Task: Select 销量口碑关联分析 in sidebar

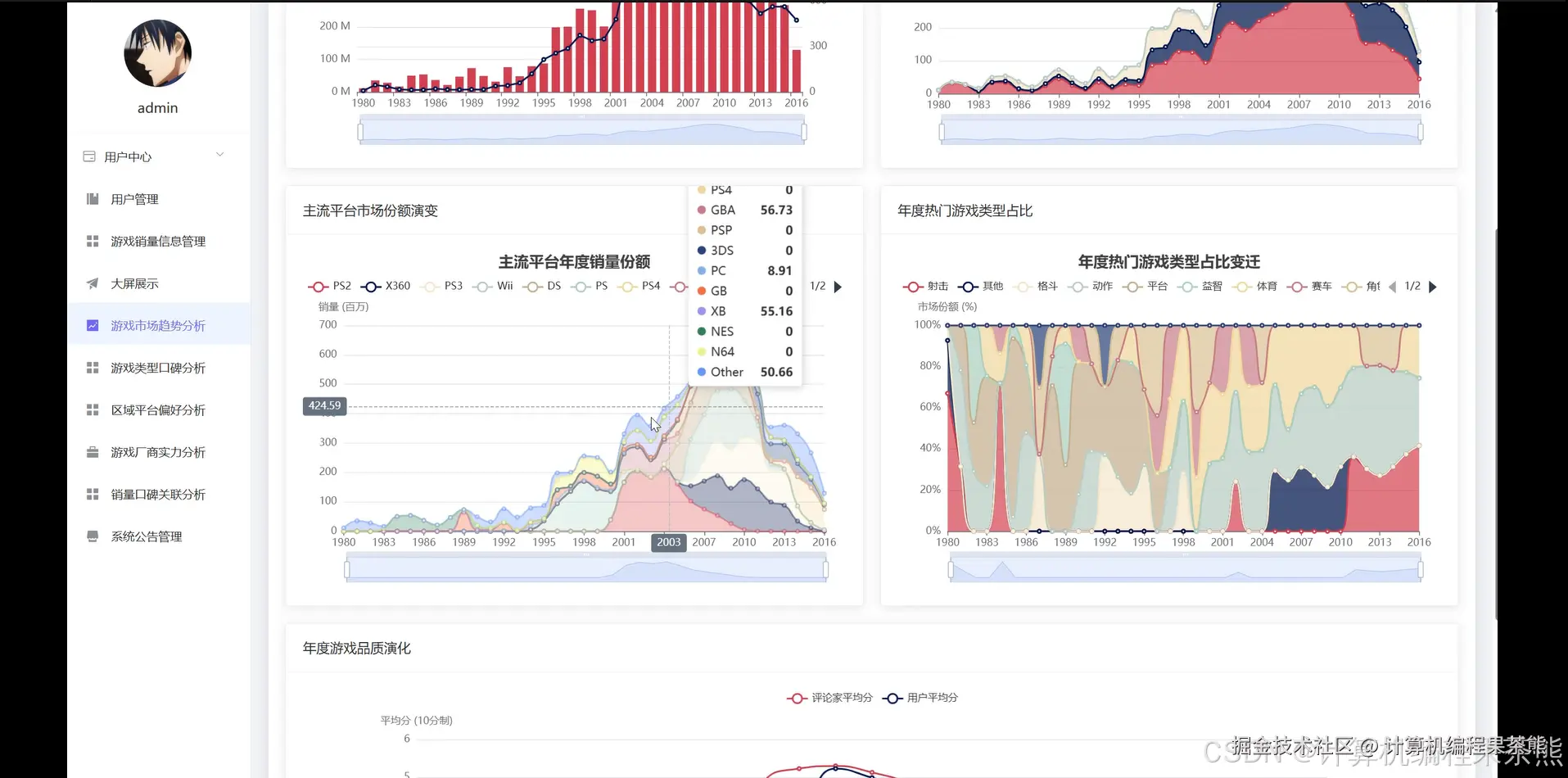Action: coord(158,494)
